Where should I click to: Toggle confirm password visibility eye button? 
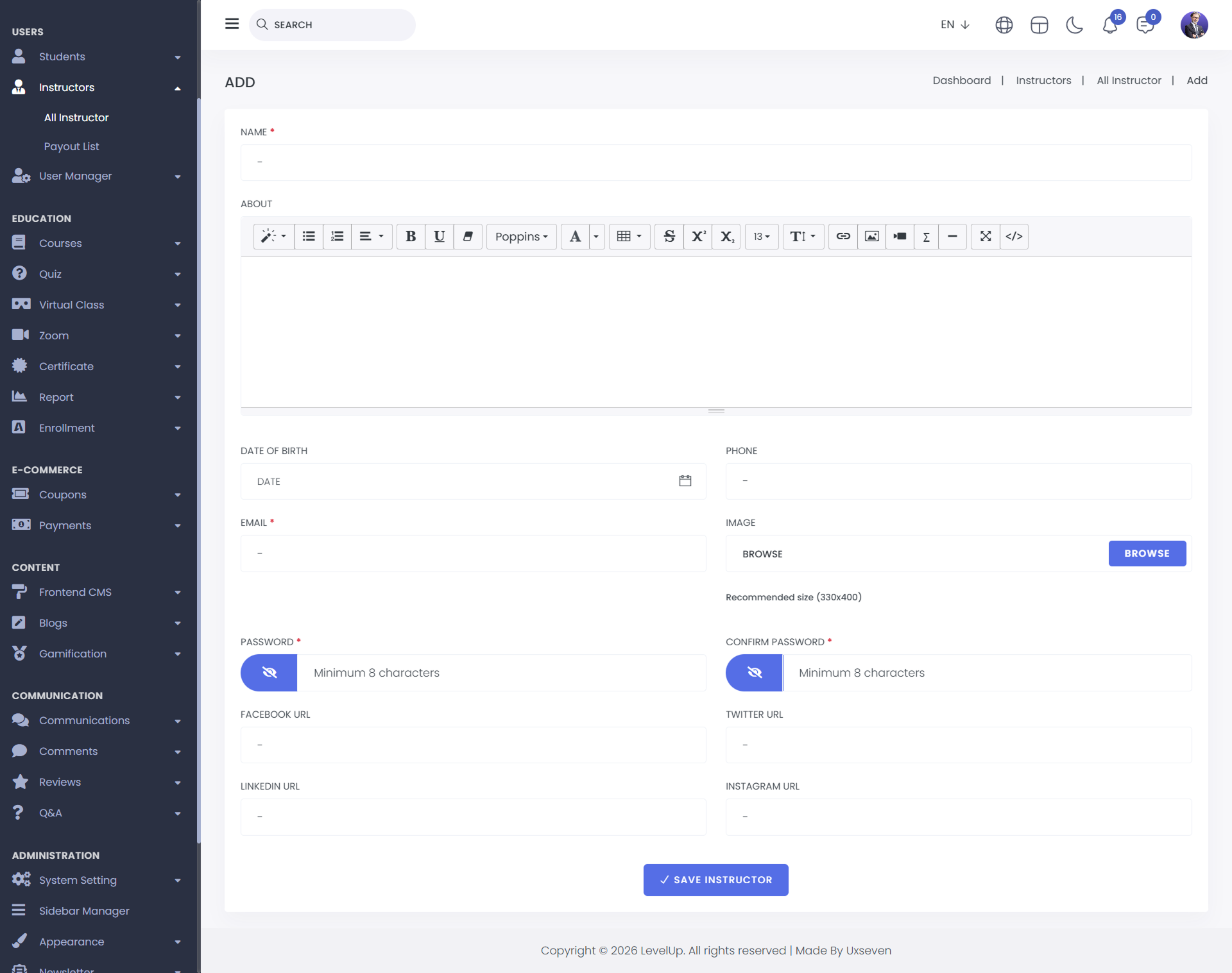[x=755, y=673]
